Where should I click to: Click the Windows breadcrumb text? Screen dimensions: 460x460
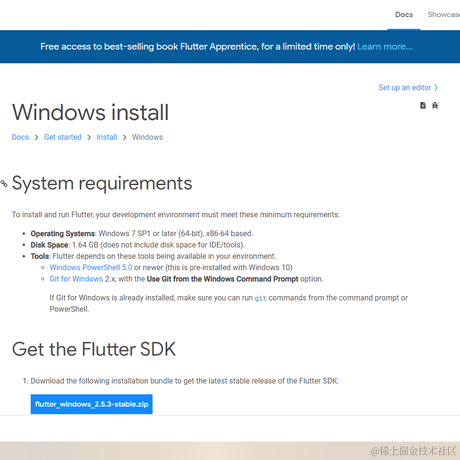point(147,137)
